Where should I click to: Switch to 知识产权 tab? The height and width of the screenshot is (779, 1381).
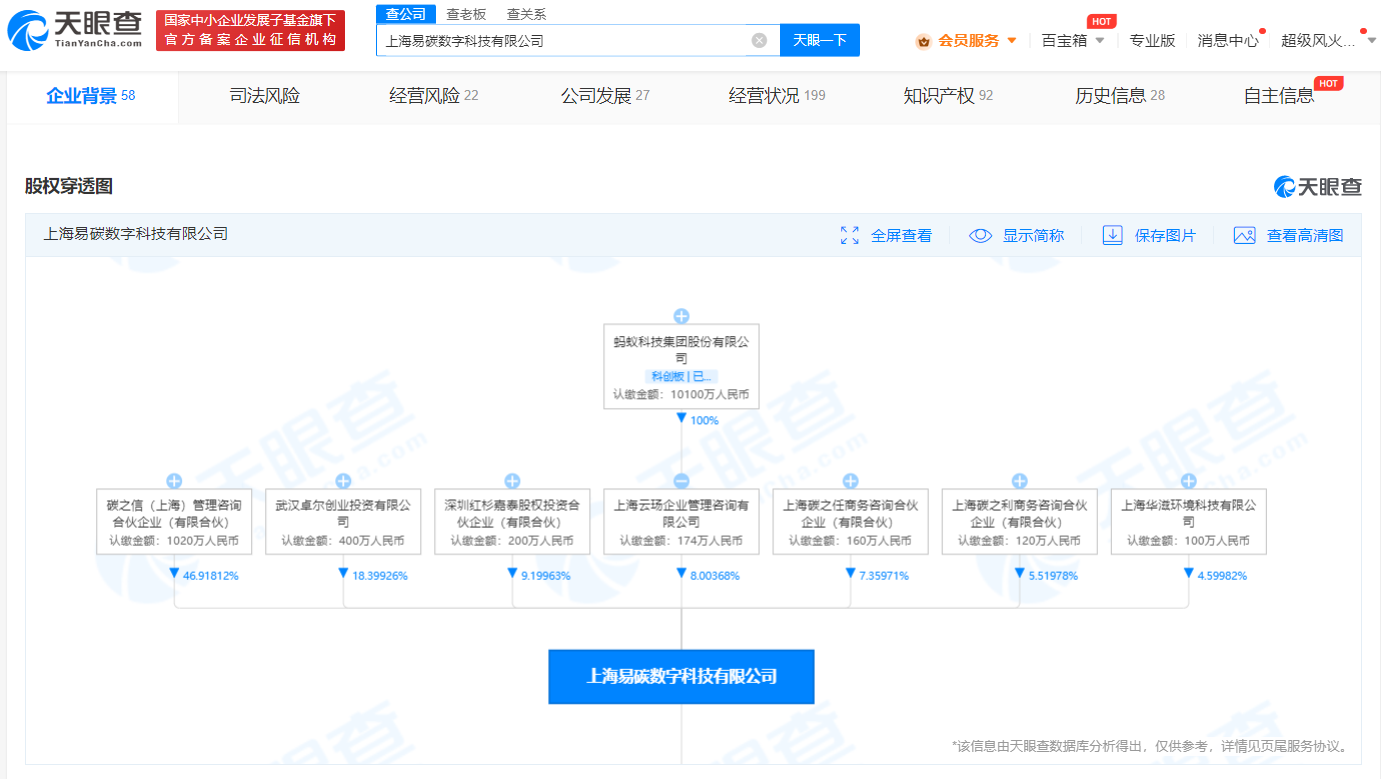click(x=938, y=96)
